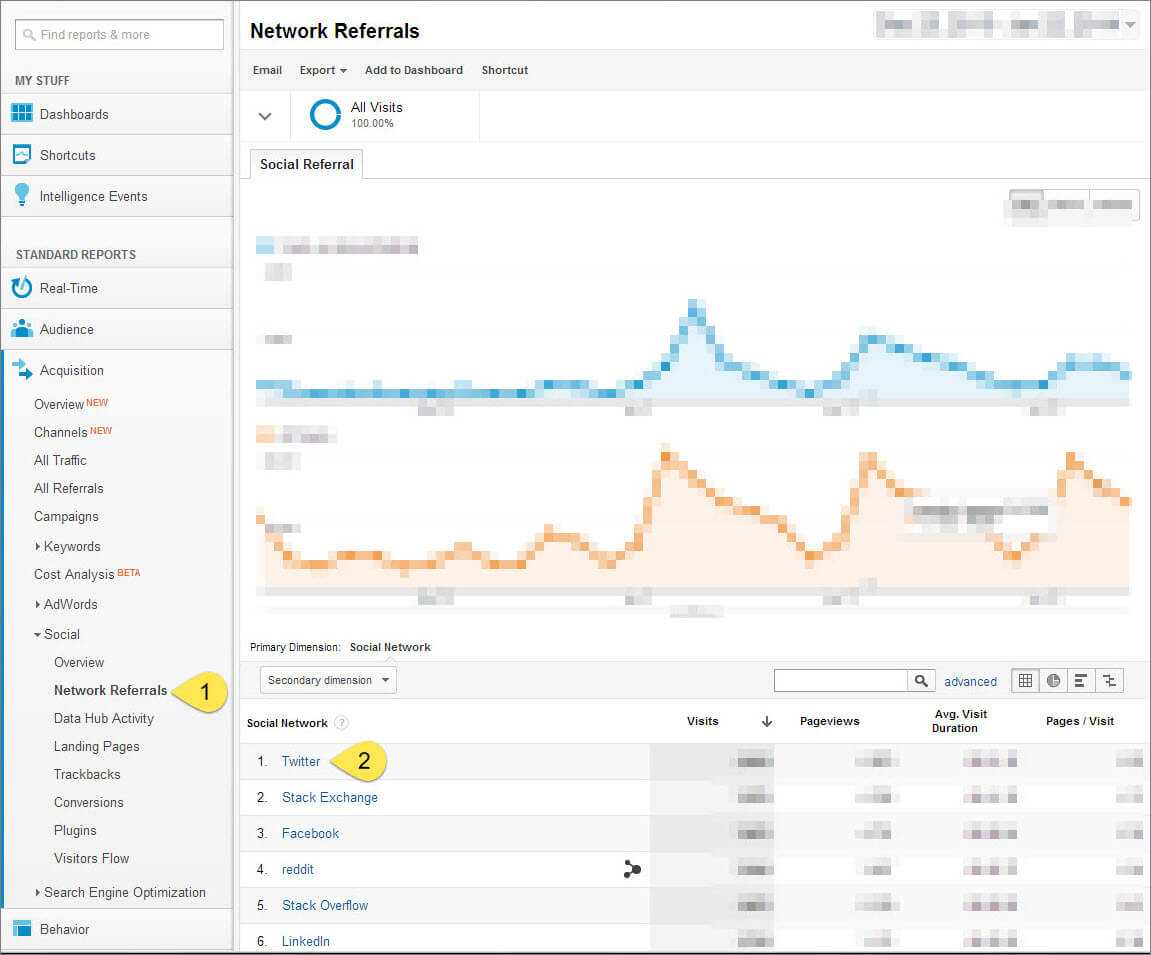1151x955 pixels.
Task: Click the Stack Exchange link
Action: coord(330,797)
